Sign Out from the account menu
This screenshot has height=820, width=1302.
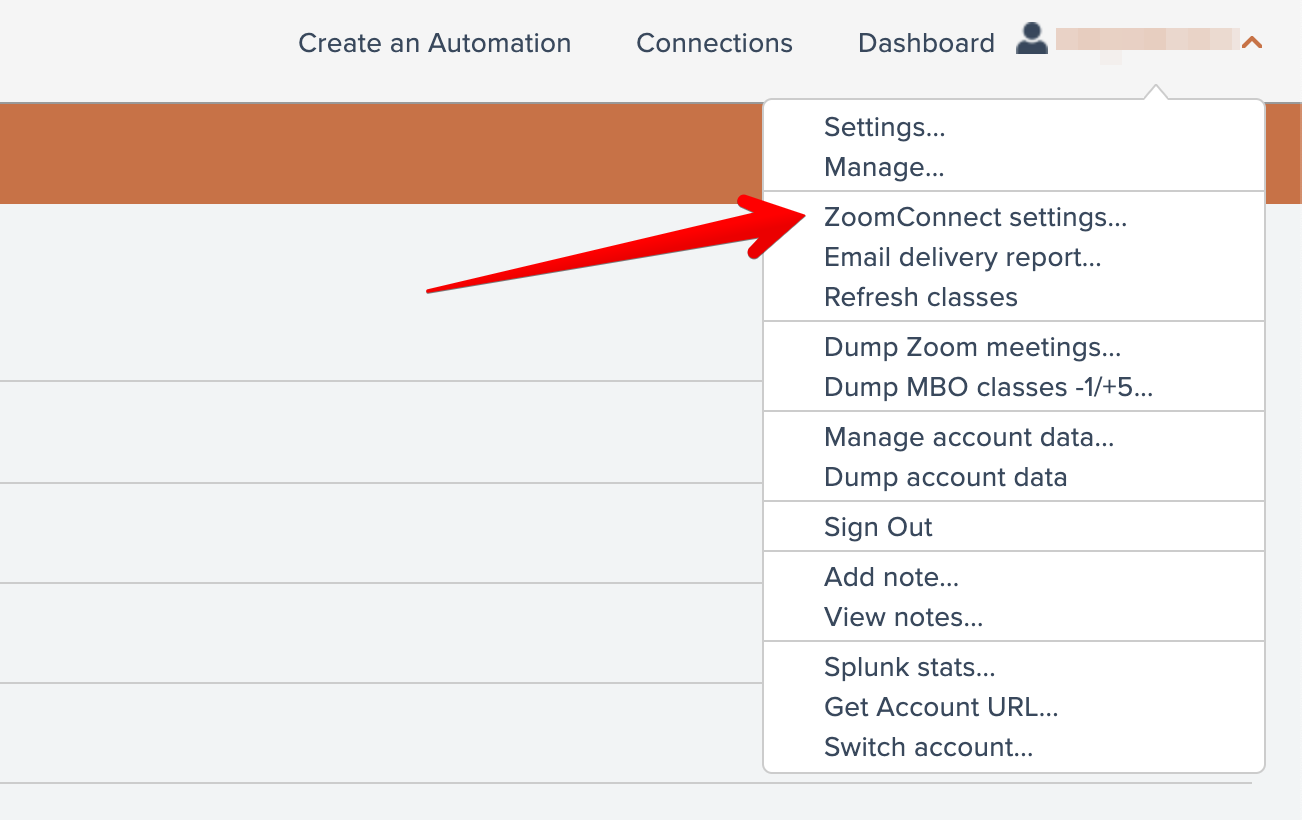pyautogui.click(x=878, y=527)
